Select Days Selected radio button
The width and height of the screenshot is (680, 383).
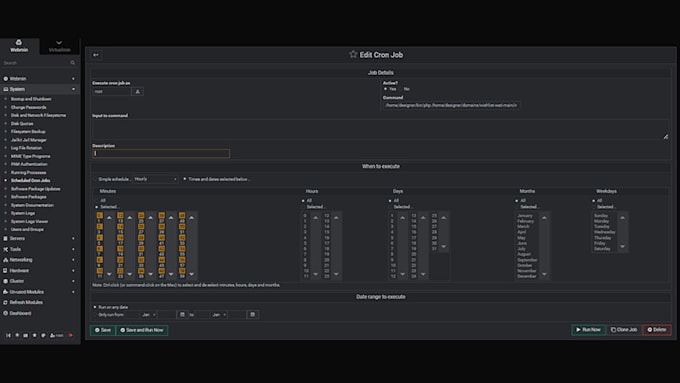coord(390,207)
